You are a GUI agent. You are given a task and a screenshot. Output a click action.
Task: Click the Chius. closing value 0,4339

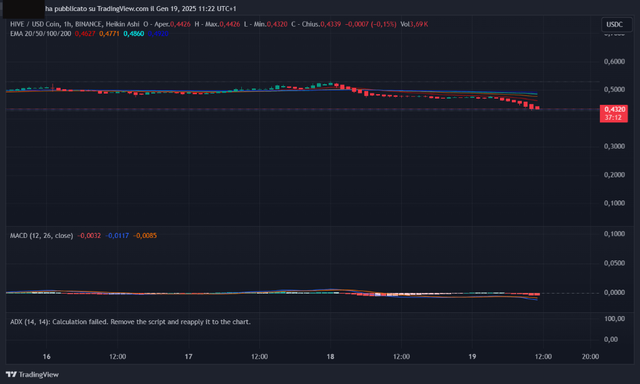(x=331, y=24)
